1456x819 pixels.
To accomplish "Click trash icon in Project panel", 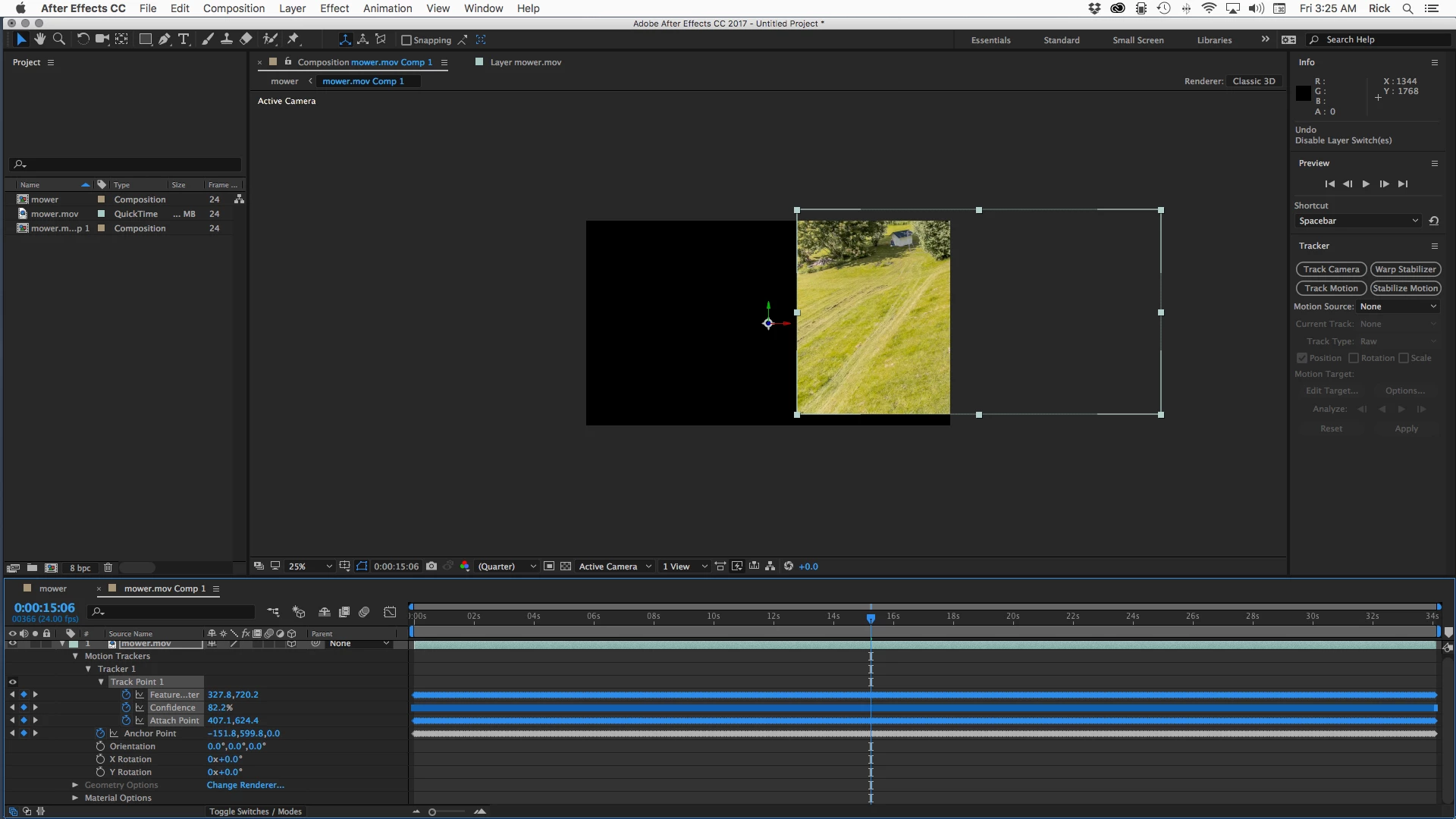I will point(108,568).
